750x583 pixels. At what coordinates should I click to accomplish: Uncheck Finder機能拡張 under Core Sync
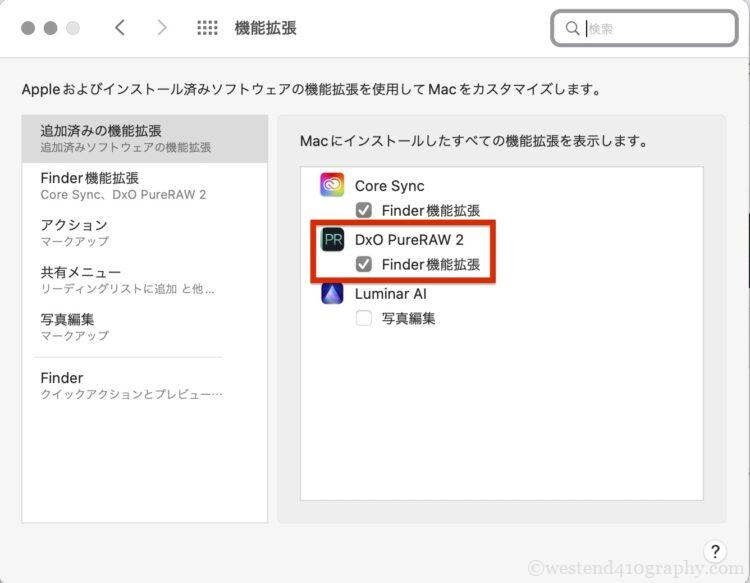[x=364, y=209]
